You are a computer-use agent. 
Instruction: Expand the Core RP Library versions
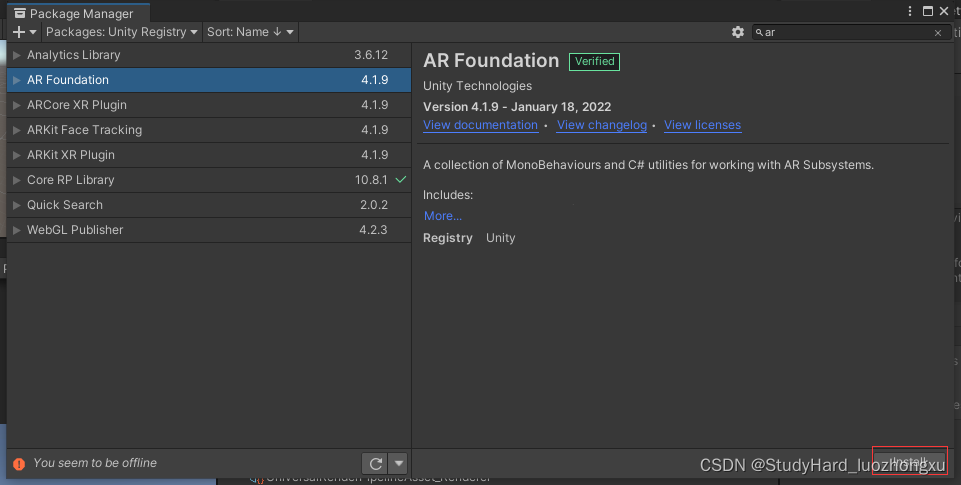tap(17, 180)
